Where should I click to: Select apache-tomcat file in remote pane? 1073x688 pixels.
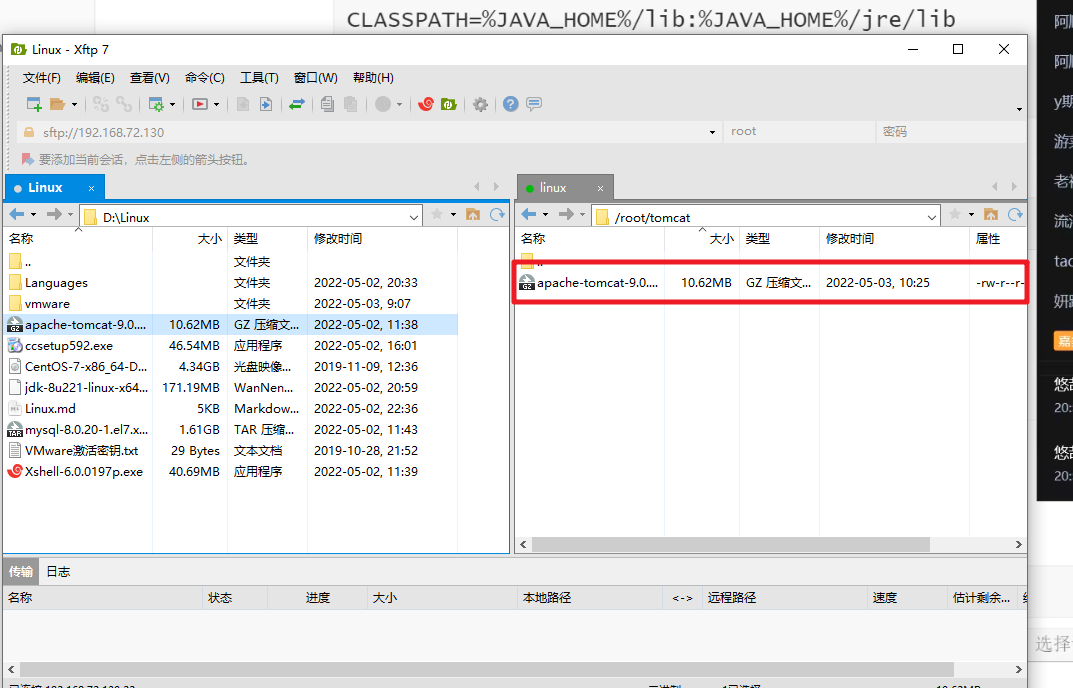pos(771,283)
